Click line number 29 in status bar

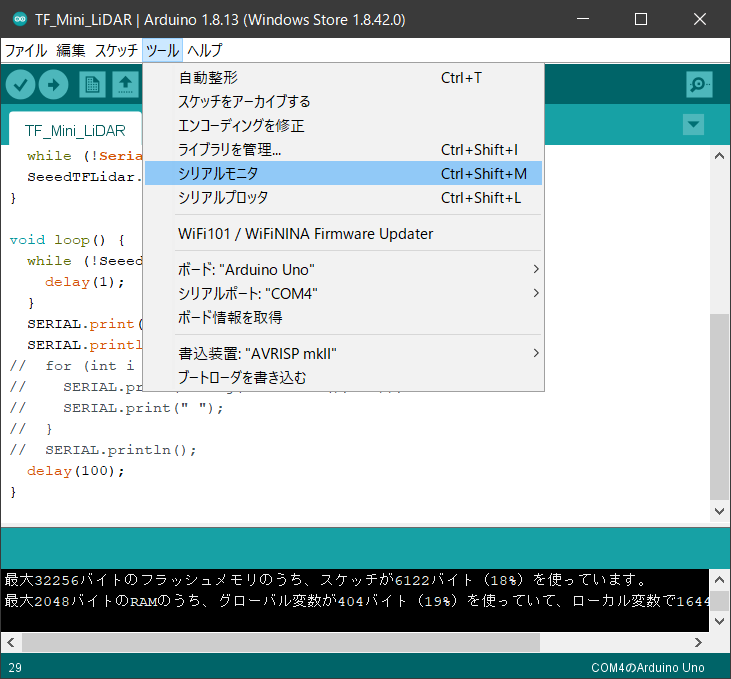(x=15, y=668)
